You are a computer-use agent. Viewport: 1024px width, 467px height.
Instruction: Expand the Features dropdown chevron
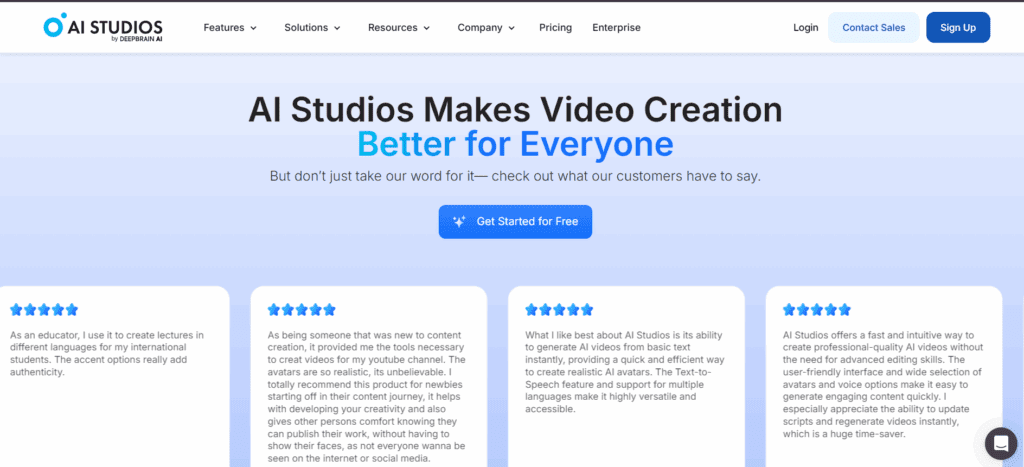253,28
